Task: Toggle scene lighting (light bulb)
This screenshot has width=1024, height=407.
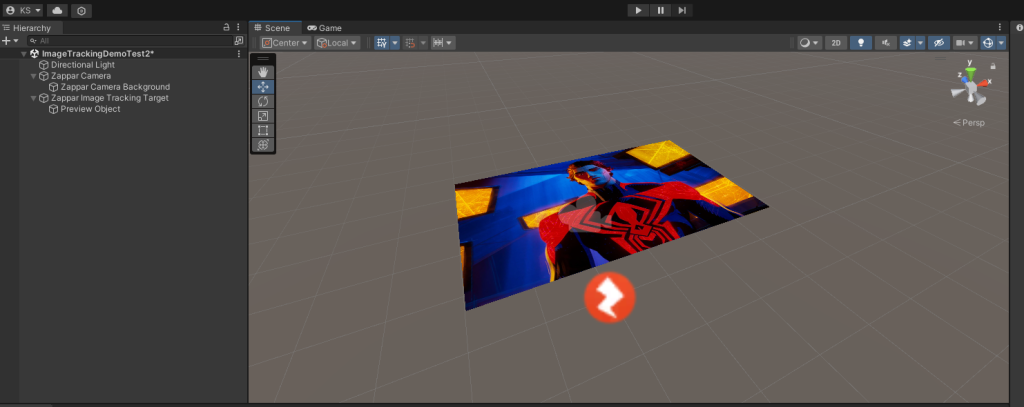Action: point(861,42)
